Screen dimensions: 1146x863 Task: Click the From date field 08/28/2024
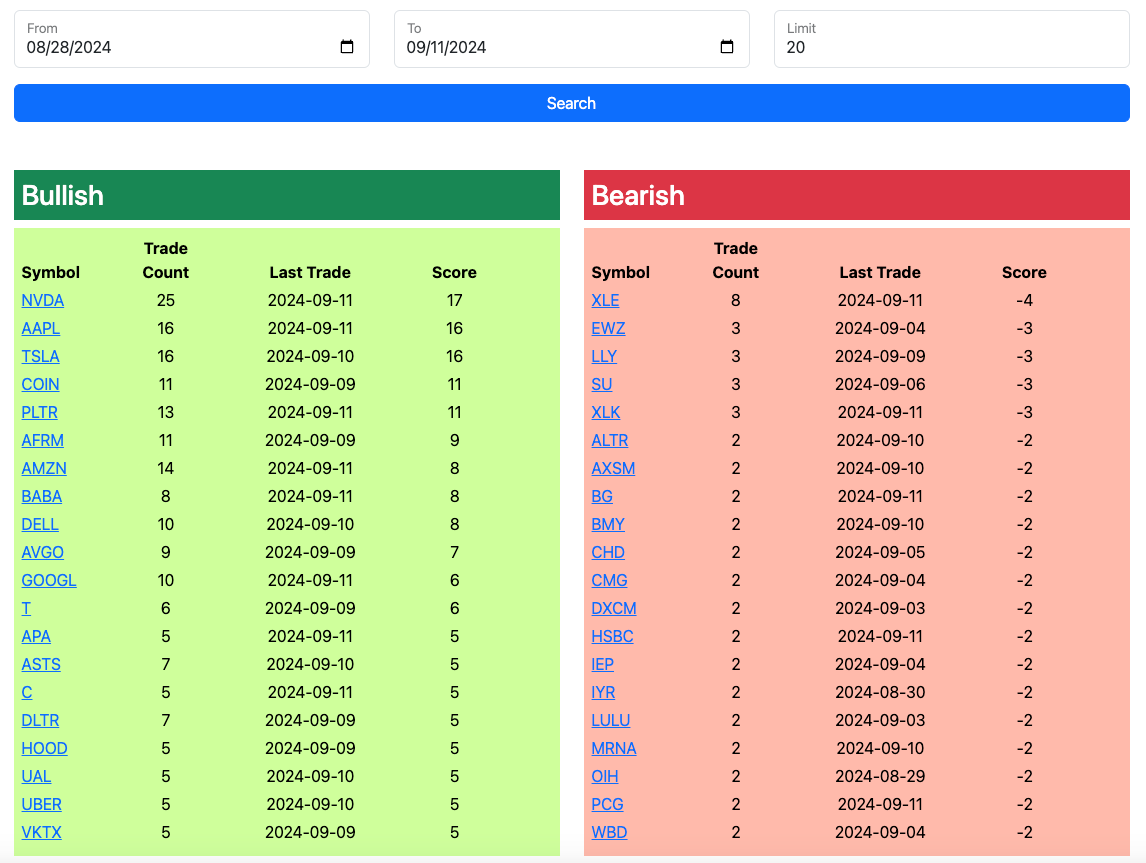[191, 39]
